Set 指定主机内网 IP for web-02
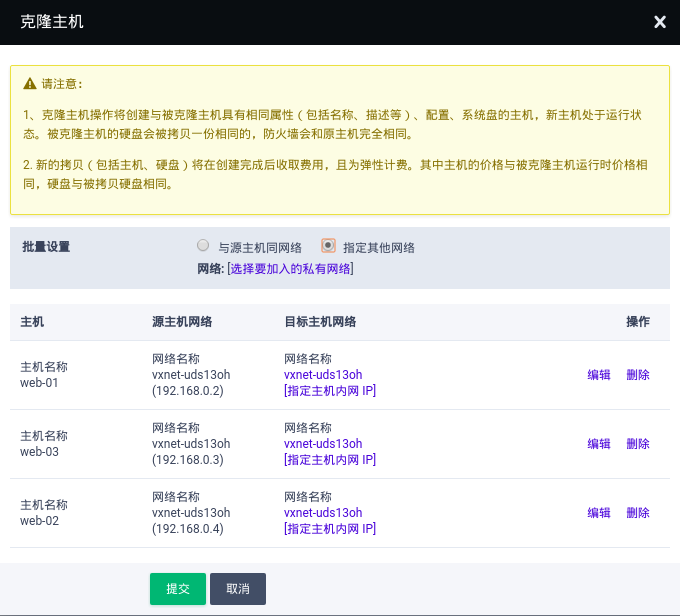The width and height of the screenshot is (680, 616). click(330, 529)
